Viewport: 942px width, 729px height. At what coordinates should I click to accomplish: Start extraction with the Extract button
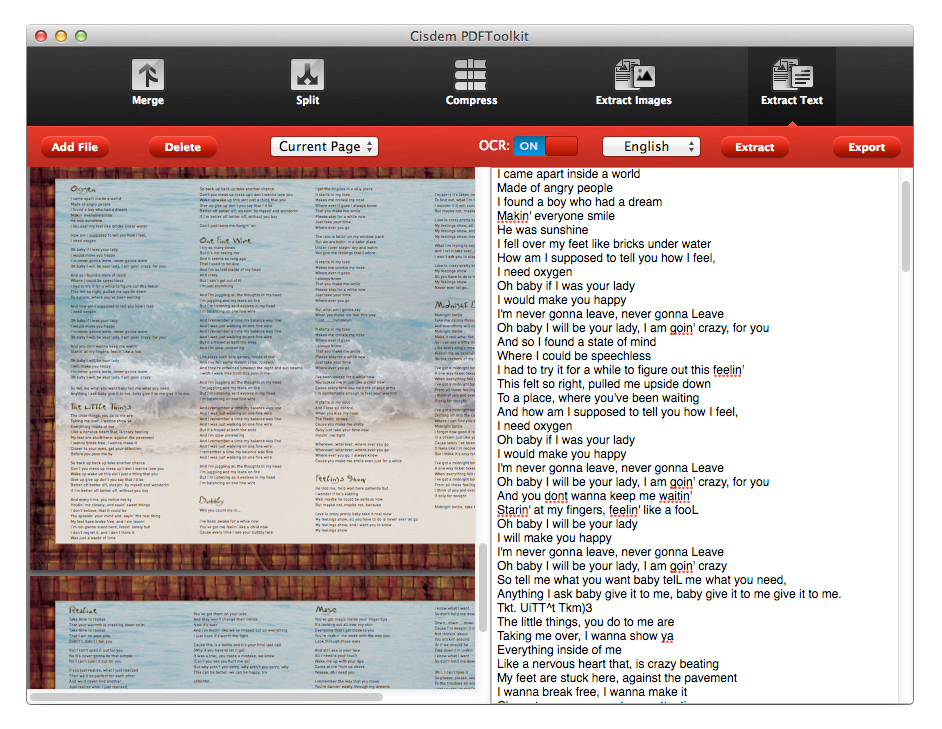tap(755, 146)
